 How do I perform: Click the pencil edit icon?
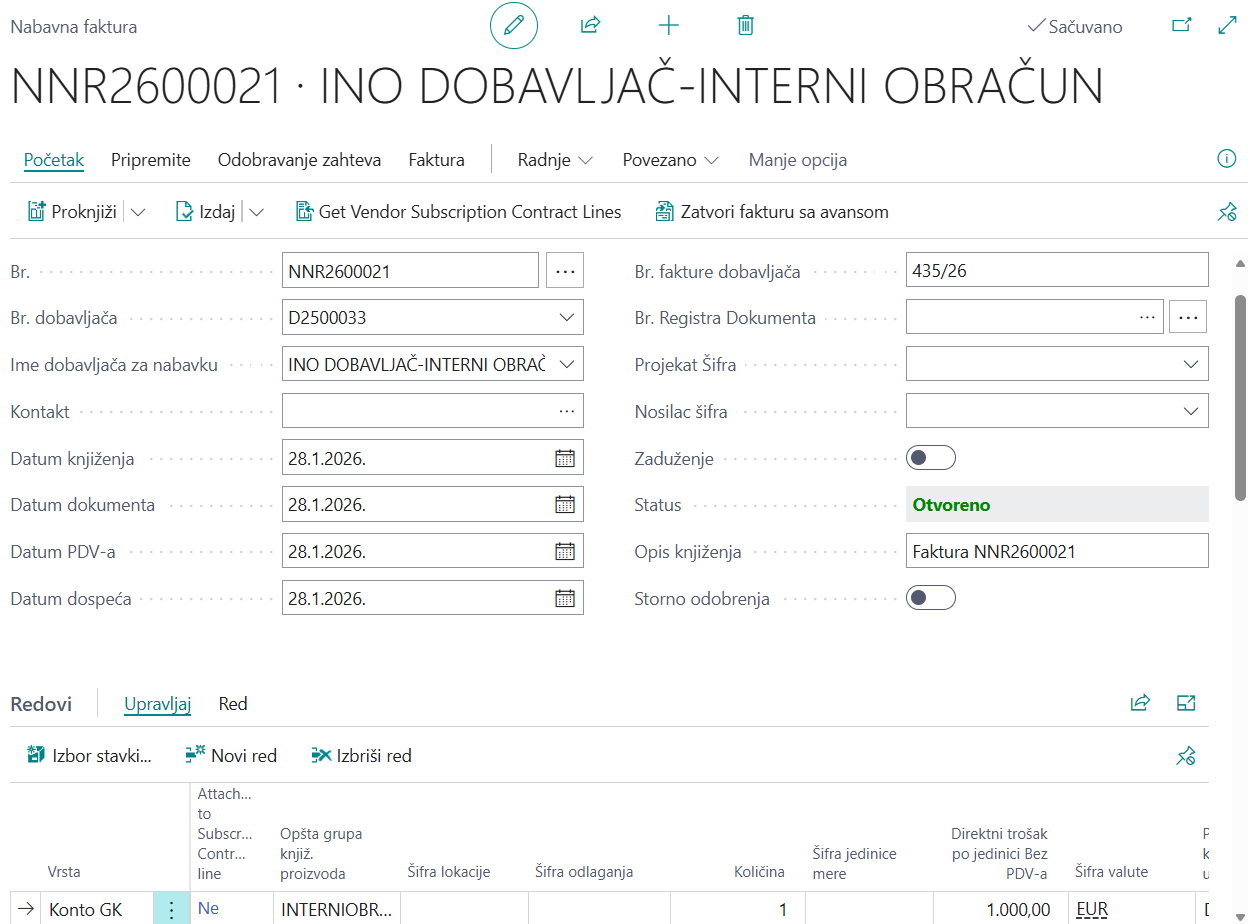coord(514,26)
